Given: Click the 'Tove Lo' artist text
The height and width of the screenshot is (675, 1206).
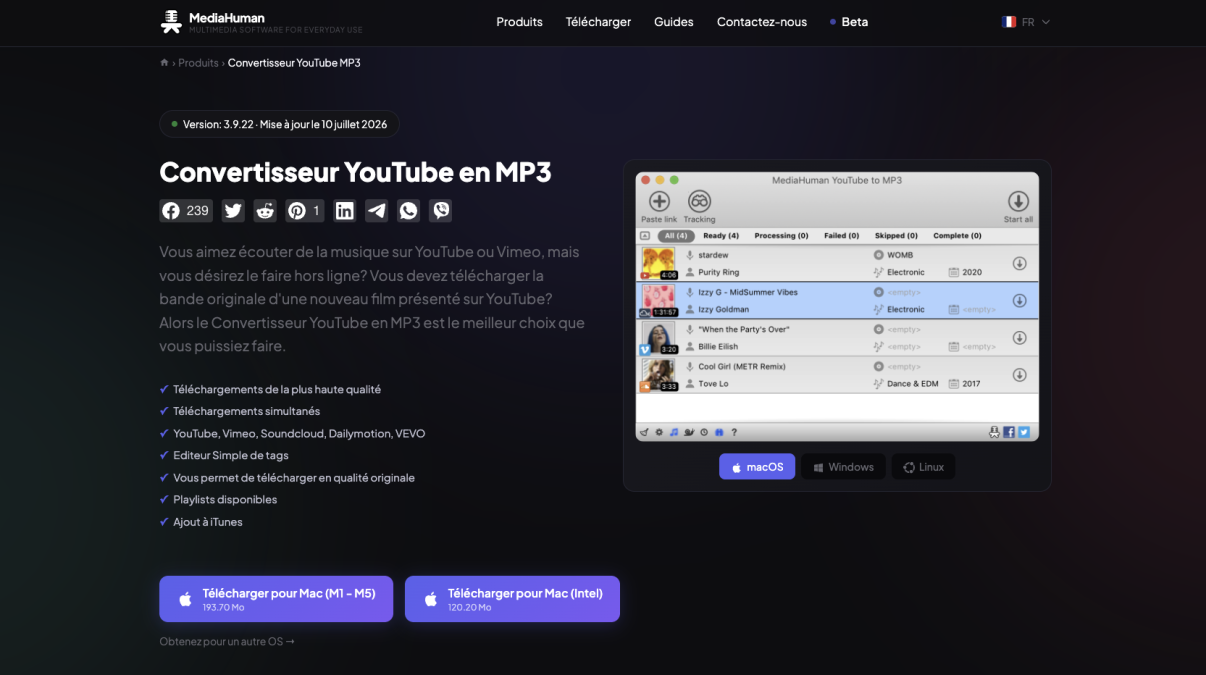Looking at the screenshot, I should (713, 383).
